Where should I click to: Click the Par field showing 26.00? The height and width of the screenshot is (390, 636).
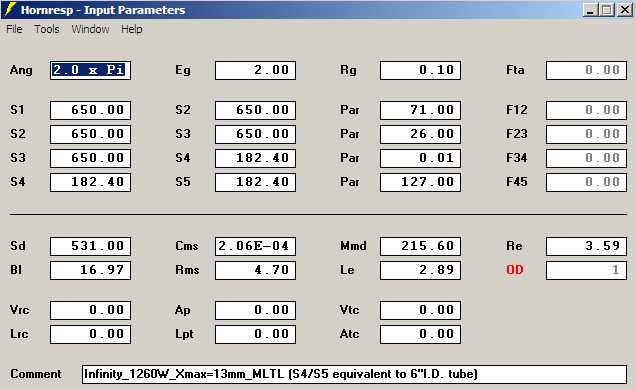421,134
